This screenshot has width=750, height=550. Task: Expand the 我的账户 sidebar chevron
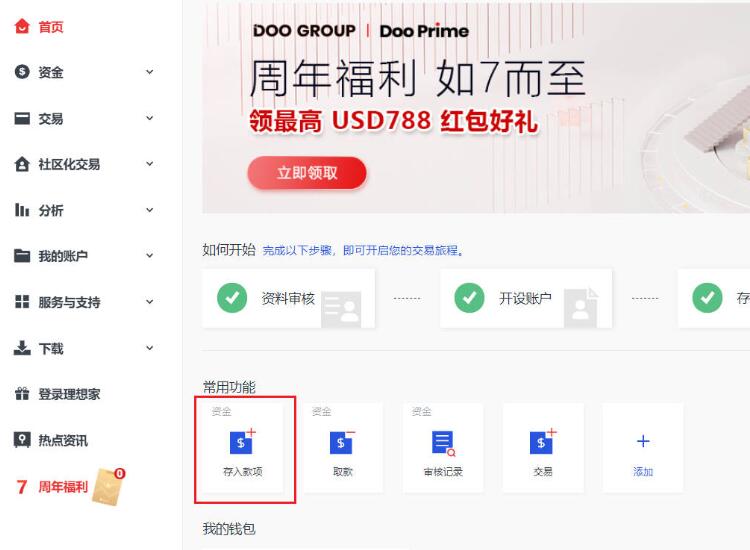click(150, 256)
